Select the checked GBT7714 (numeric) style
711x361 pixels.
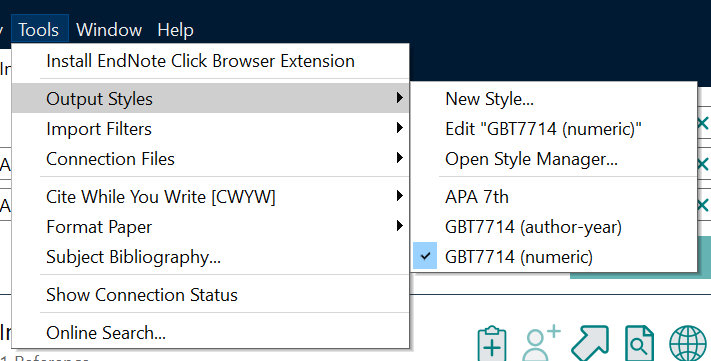click(554, 257)
